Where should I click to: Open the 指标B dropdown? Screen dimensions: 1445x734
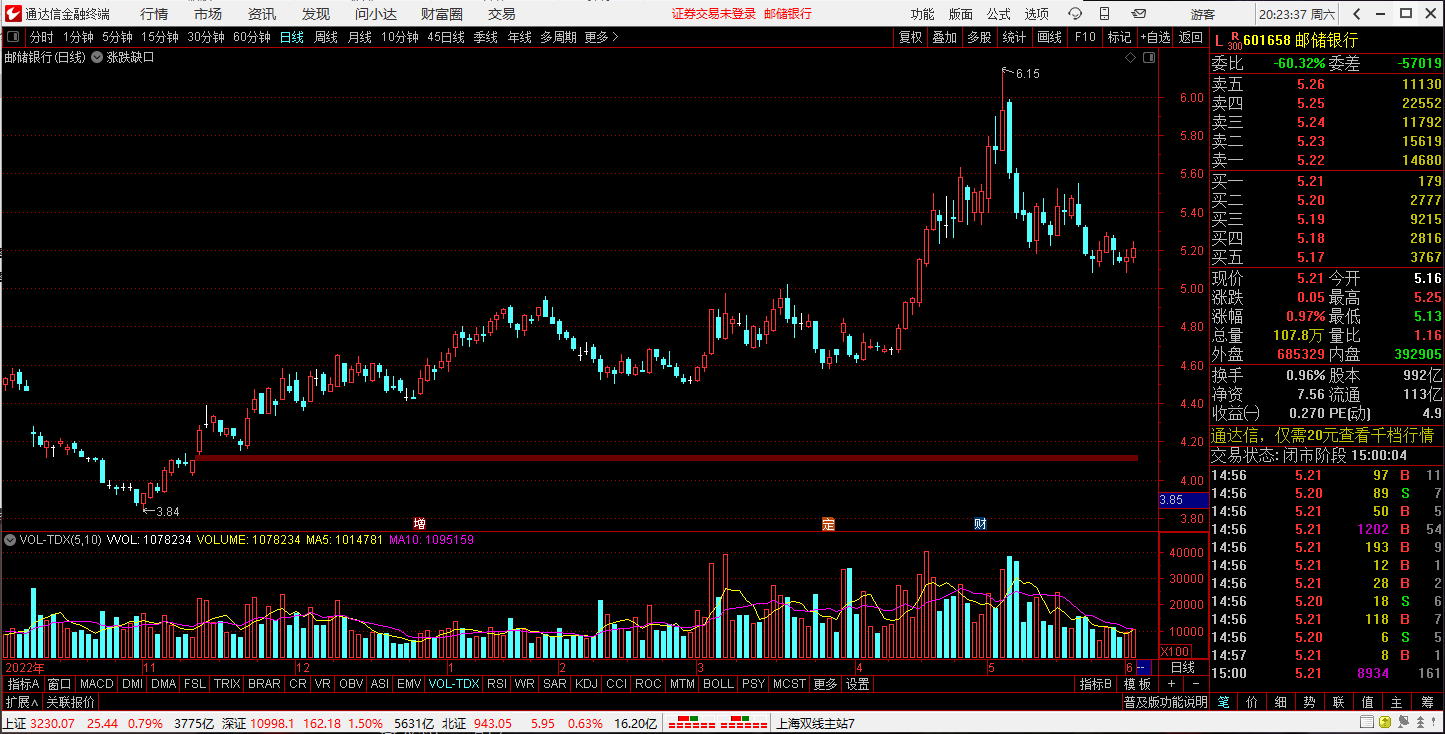pos(1097,684)
